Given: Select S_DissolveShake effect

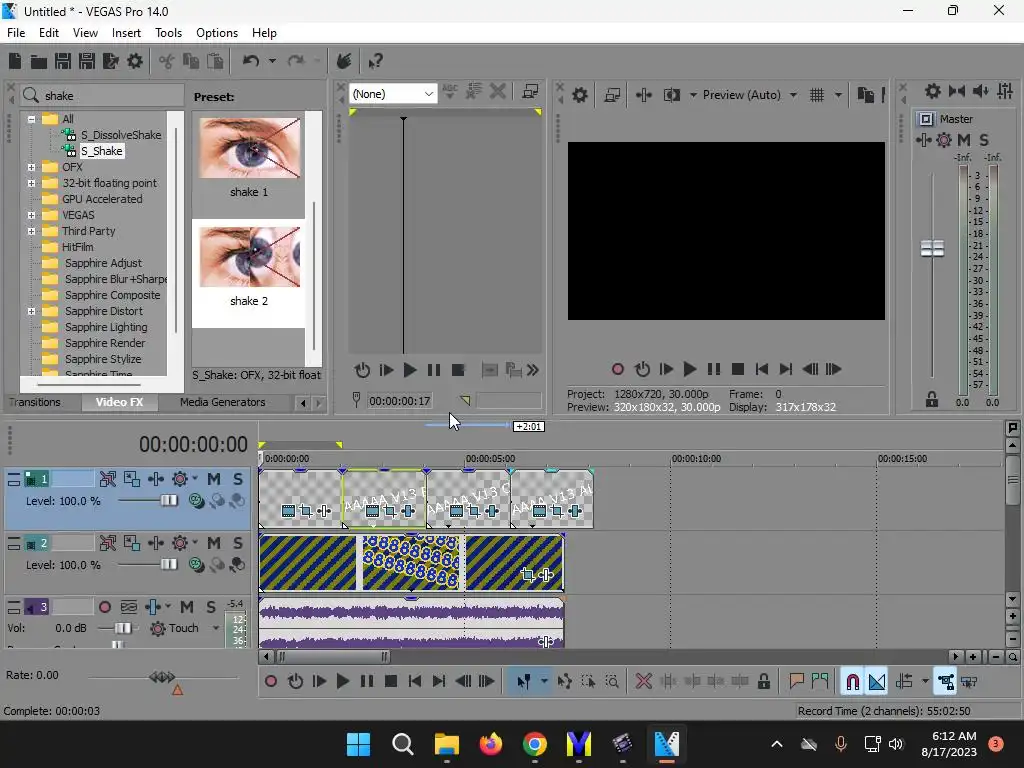Looking at the screenshot, I should (121, 135).
